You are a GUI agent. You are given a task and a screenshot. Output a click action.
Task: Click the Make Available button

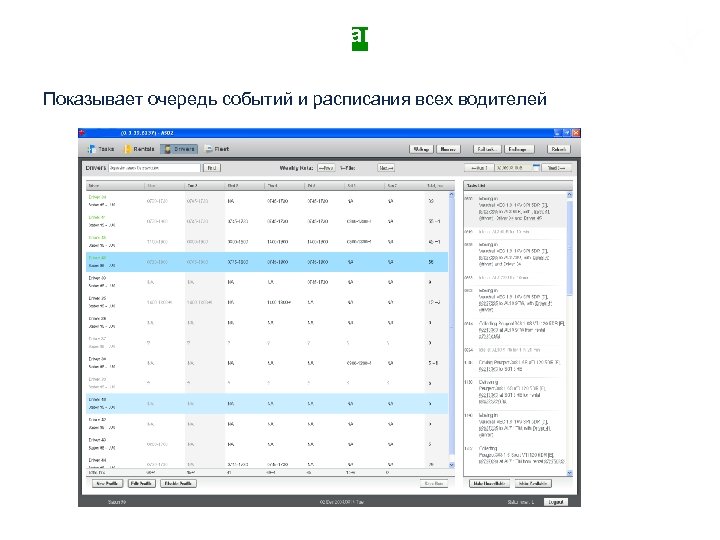tap(533, 484)
